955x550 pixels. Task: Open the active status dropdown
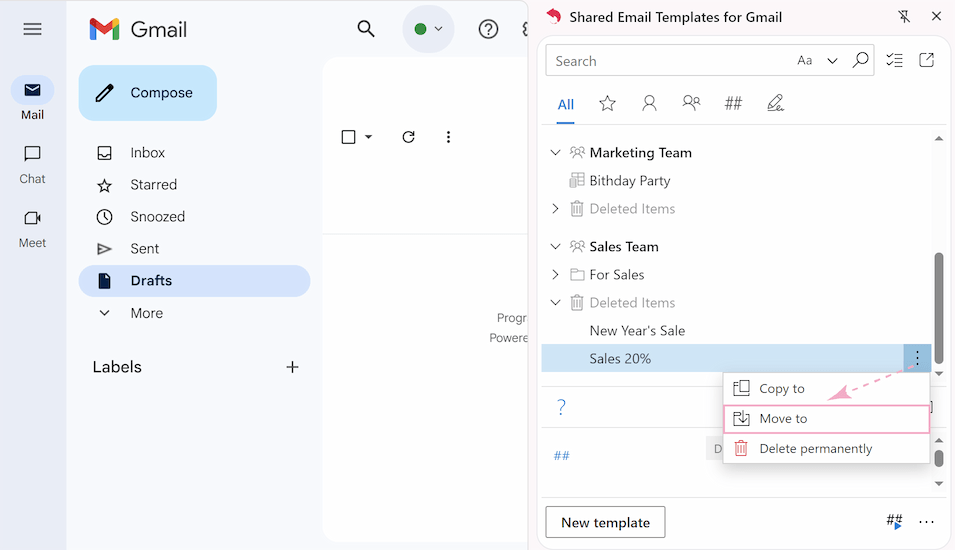pos(428,29)
